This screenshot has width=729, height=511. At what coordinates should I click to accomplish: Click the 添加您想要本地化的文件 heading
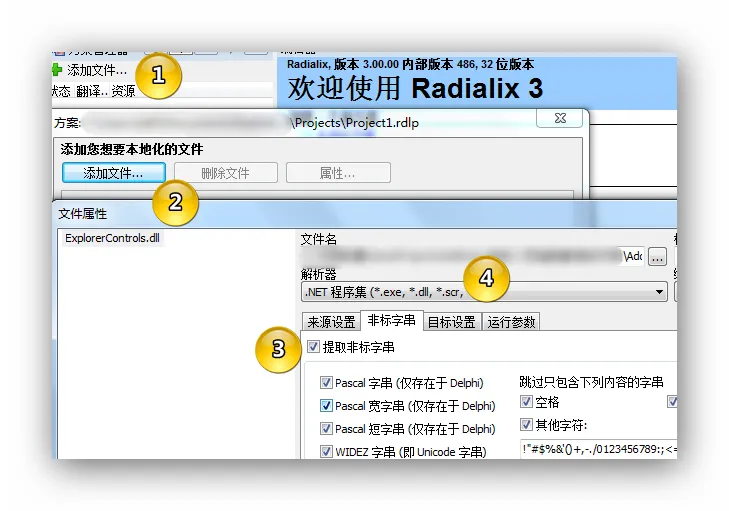[132, 149]
